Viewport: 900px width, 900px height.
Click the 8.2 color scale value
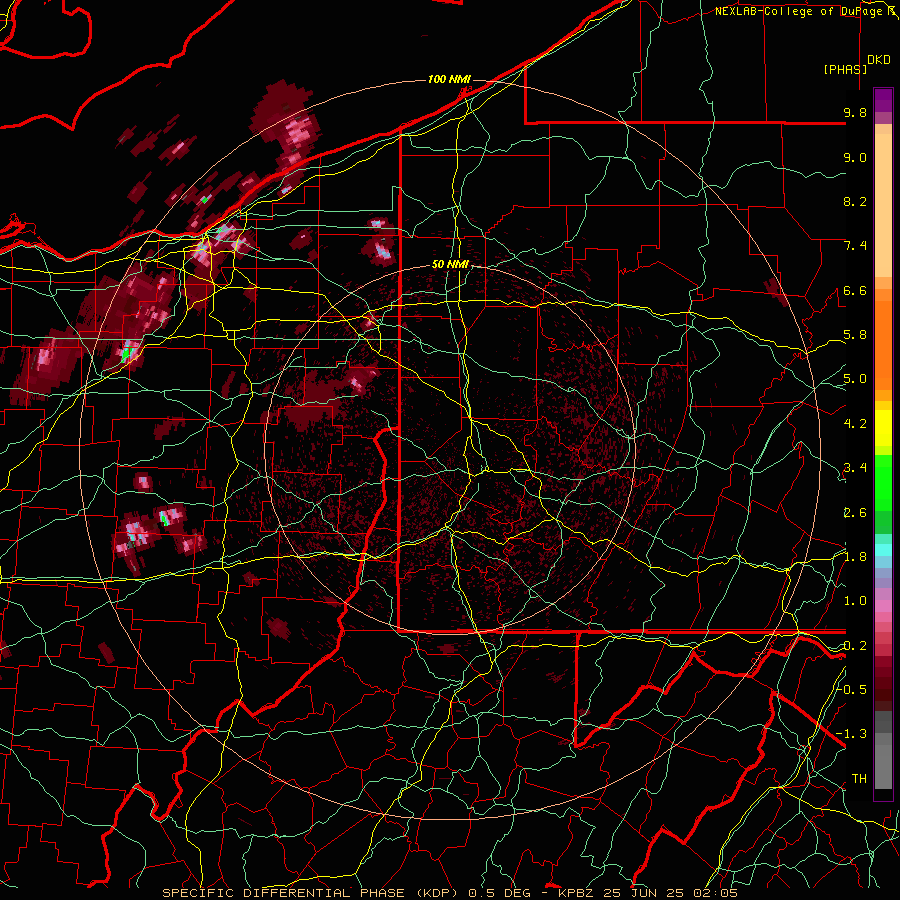coord(855,201)
